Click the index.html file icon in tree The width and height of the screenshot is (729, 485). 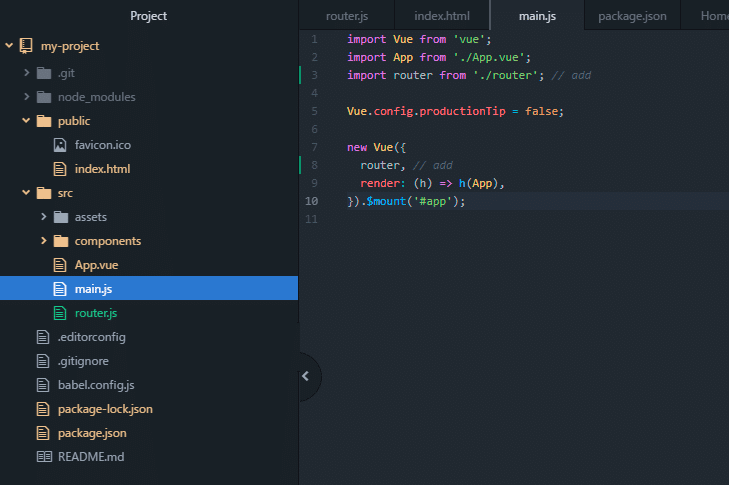(60, 169)
